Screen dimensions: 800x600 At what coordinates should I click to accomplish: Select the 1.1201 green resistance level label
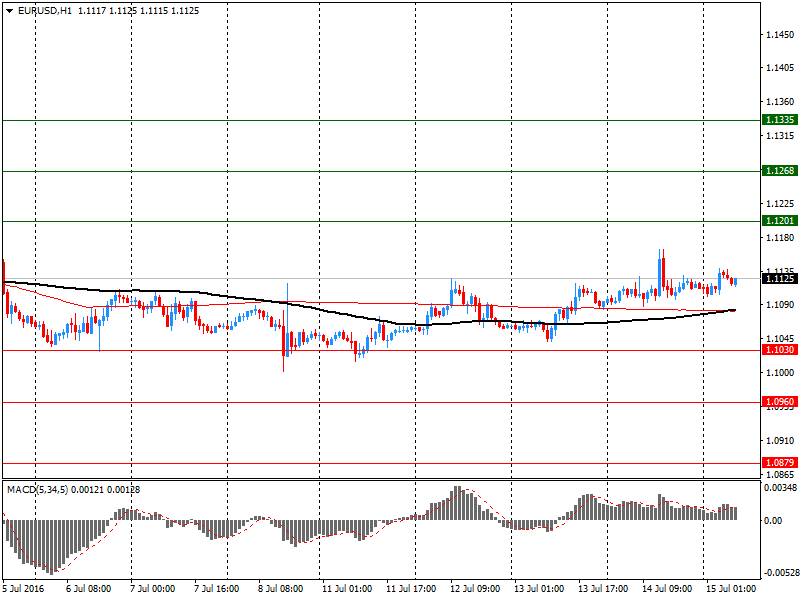click(780, 221)
